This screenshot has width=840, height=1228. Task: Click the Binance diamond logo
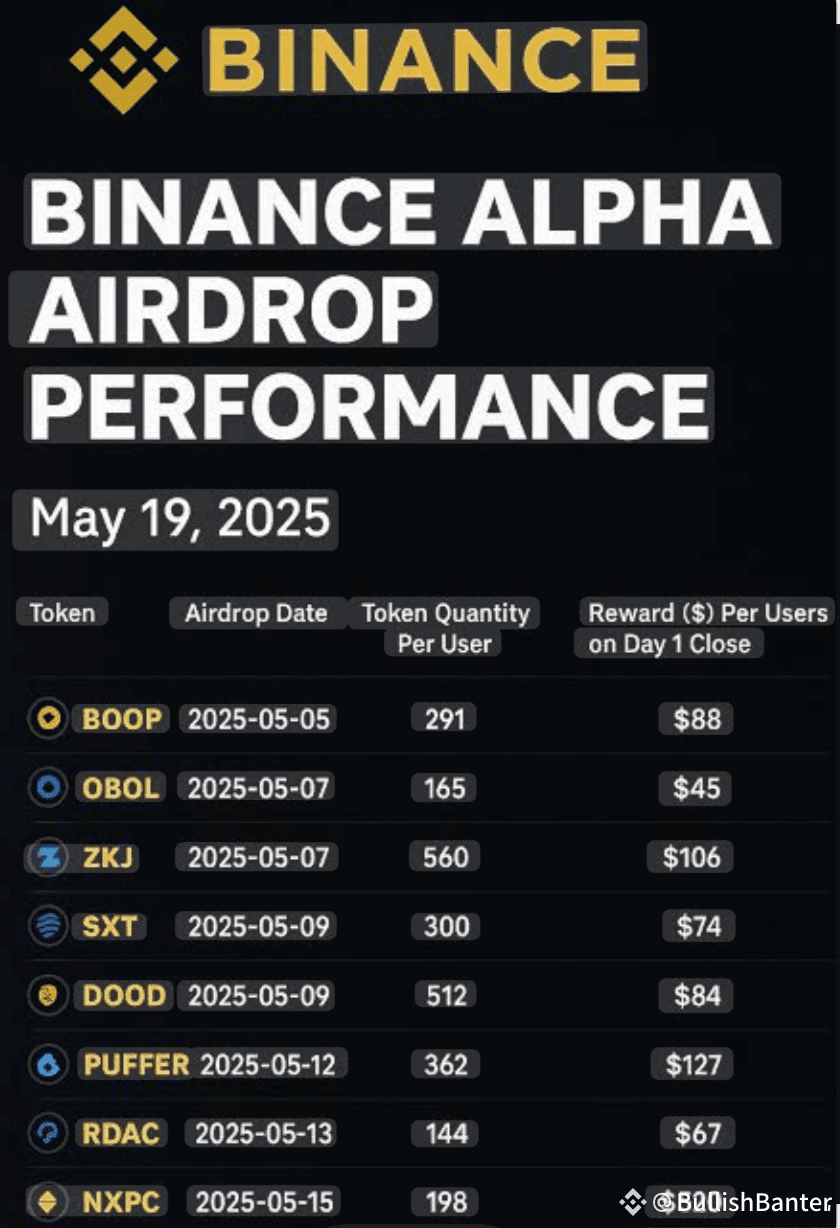(123, 59)
